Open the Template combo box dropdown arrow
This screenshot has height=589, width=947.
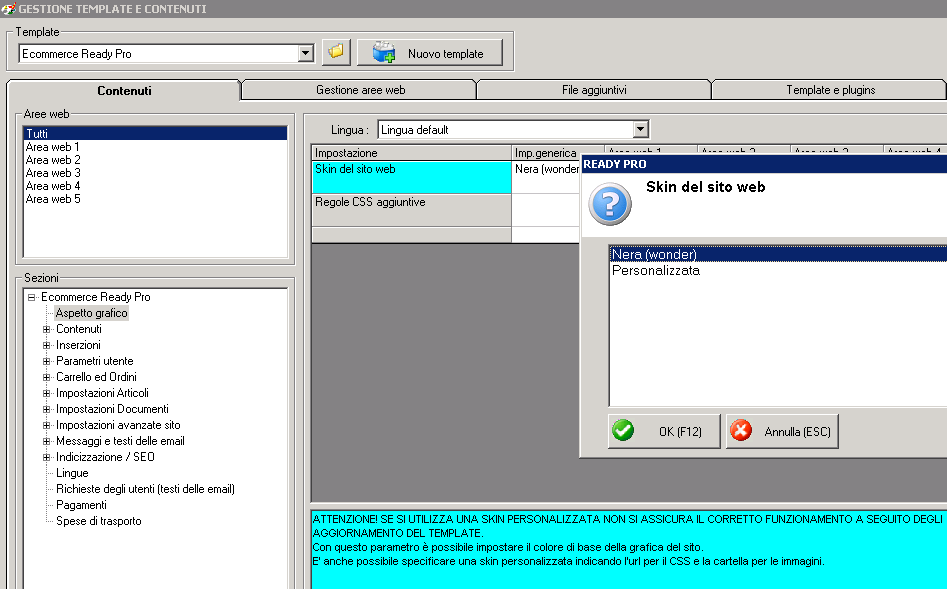coord(306,53)
